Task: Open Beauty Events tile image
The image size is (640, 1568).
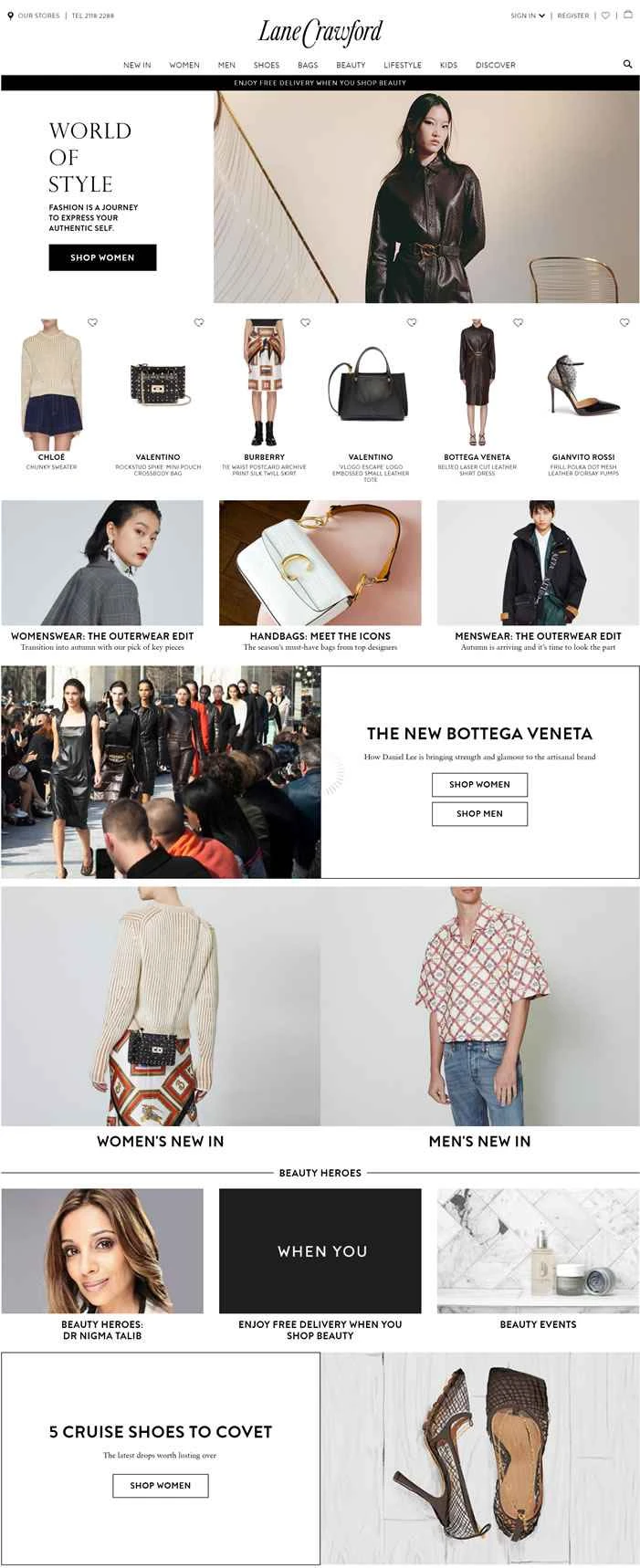Action: tap(538, 1250)
